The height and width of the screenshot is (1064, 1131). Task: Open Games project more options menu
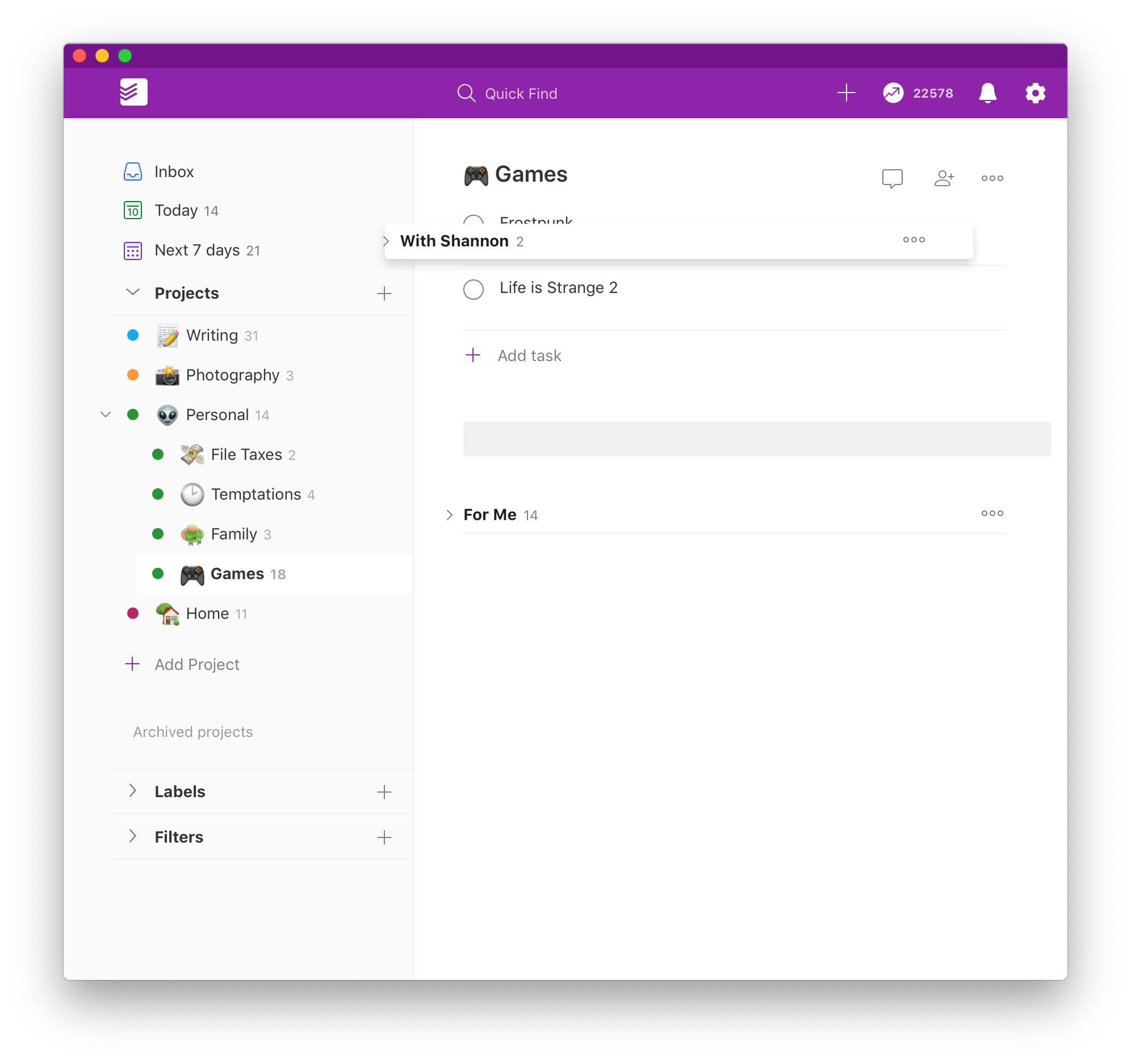pyautogui.click(x=992, y=179)
